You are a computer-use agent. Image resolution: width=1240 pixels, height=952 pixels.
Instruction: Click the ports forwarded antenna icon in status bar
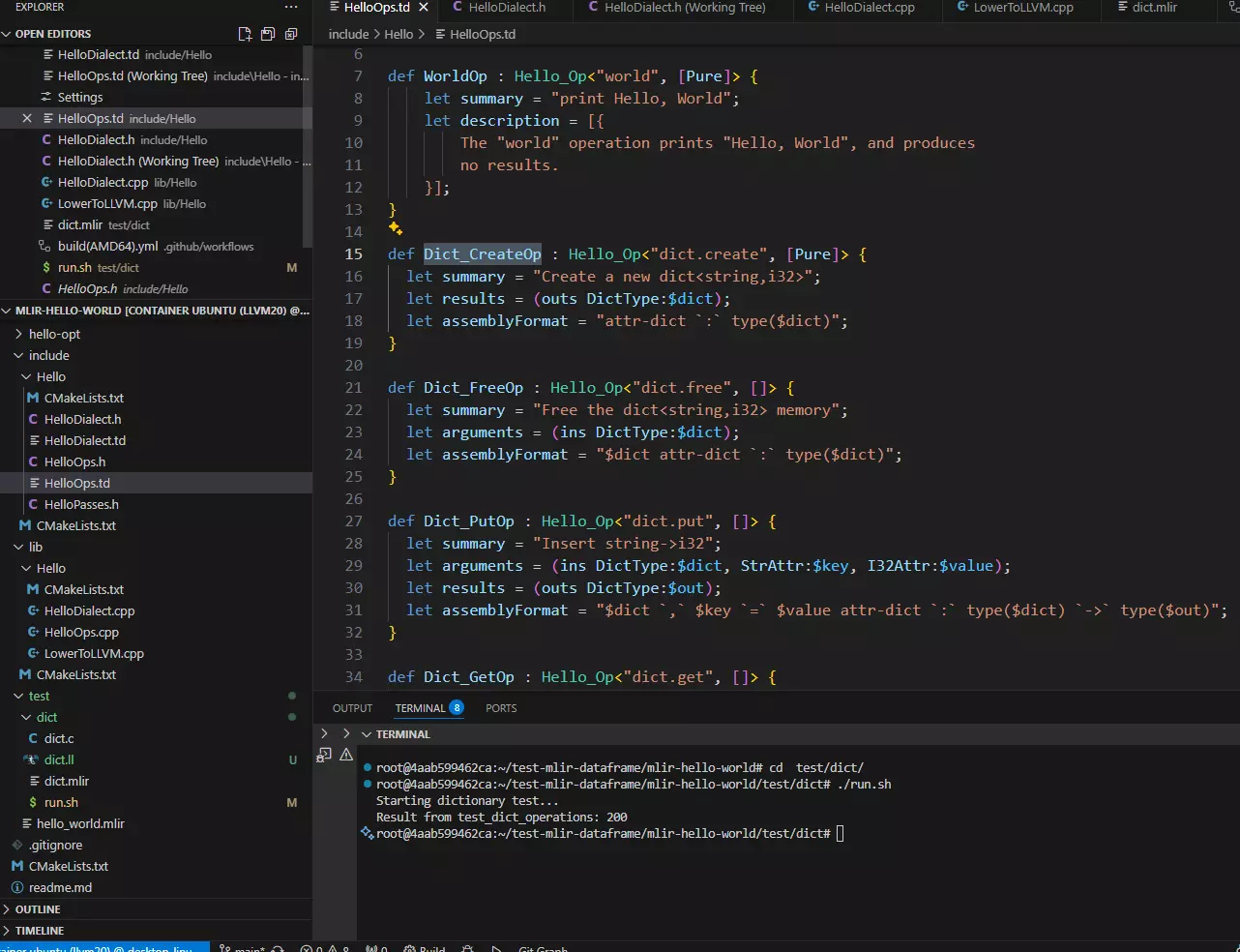pos(376,948)
